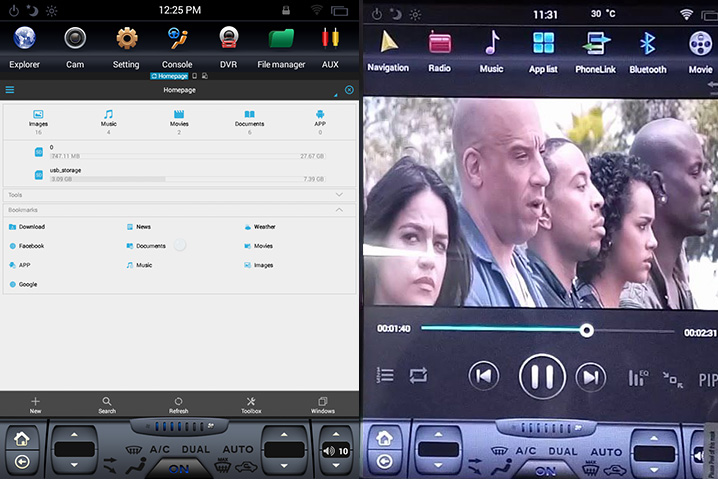The height and width of the screenshot is (479, 718).
Task: Open the Images bookmark
Action: [x=258, y=265]
